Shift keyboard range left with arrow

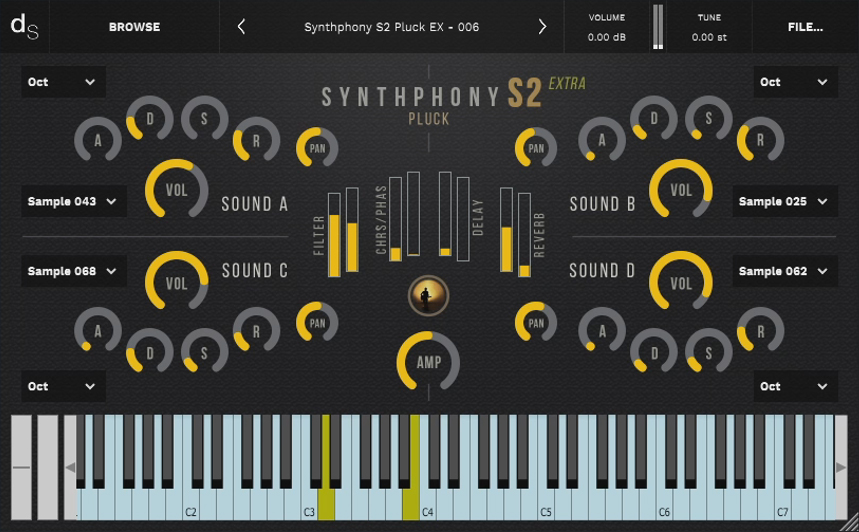coord(70,467)
